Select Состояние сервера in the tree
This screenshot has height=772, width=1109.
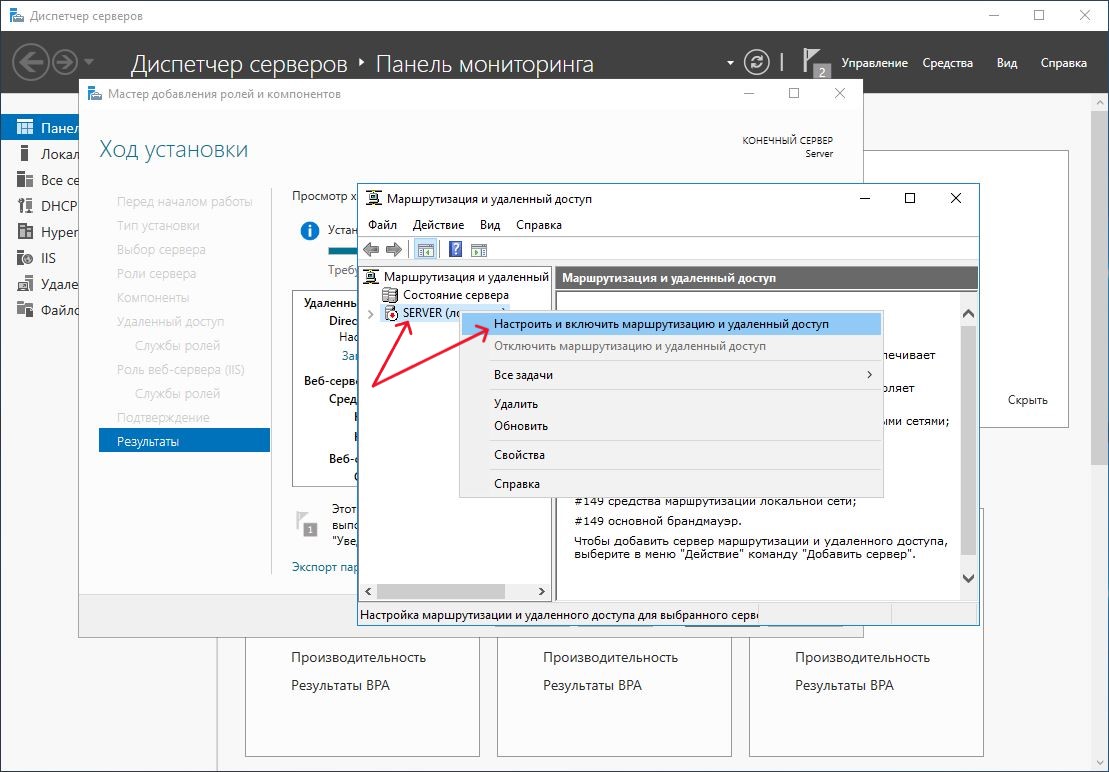pos(455,295)
